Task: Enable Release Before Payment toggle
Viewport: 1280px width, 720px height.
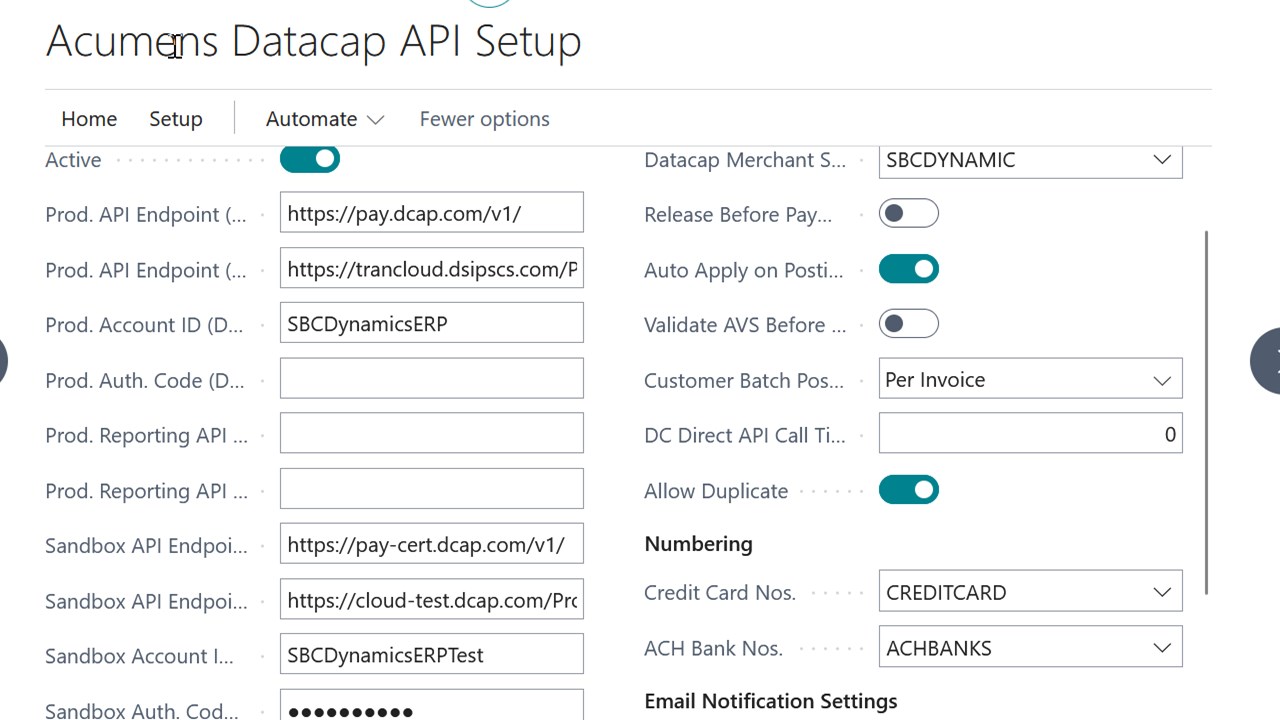Action: tap(908, 213)
